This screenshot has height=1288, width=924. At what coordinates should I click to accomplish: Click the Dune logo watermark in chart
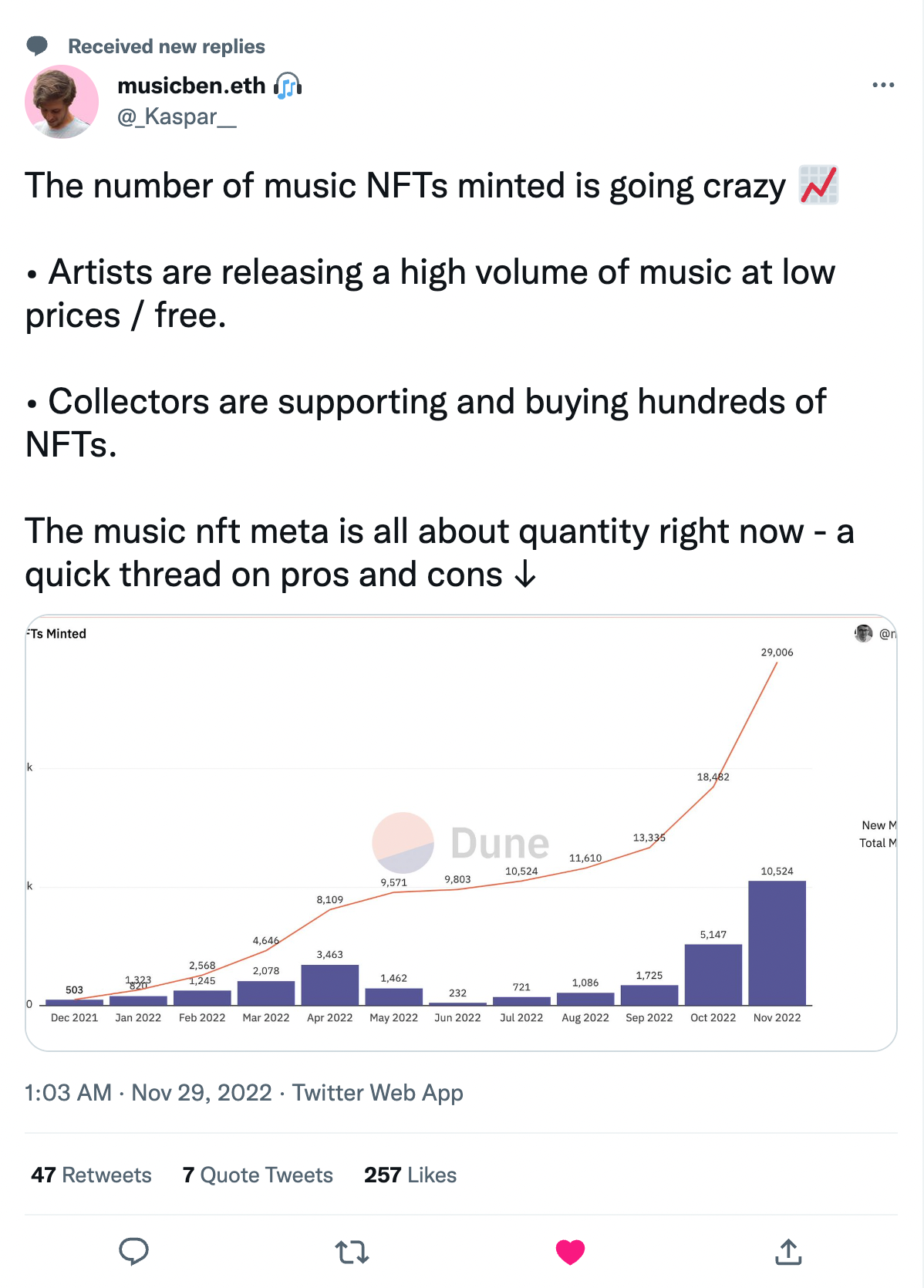click(461, 842)
